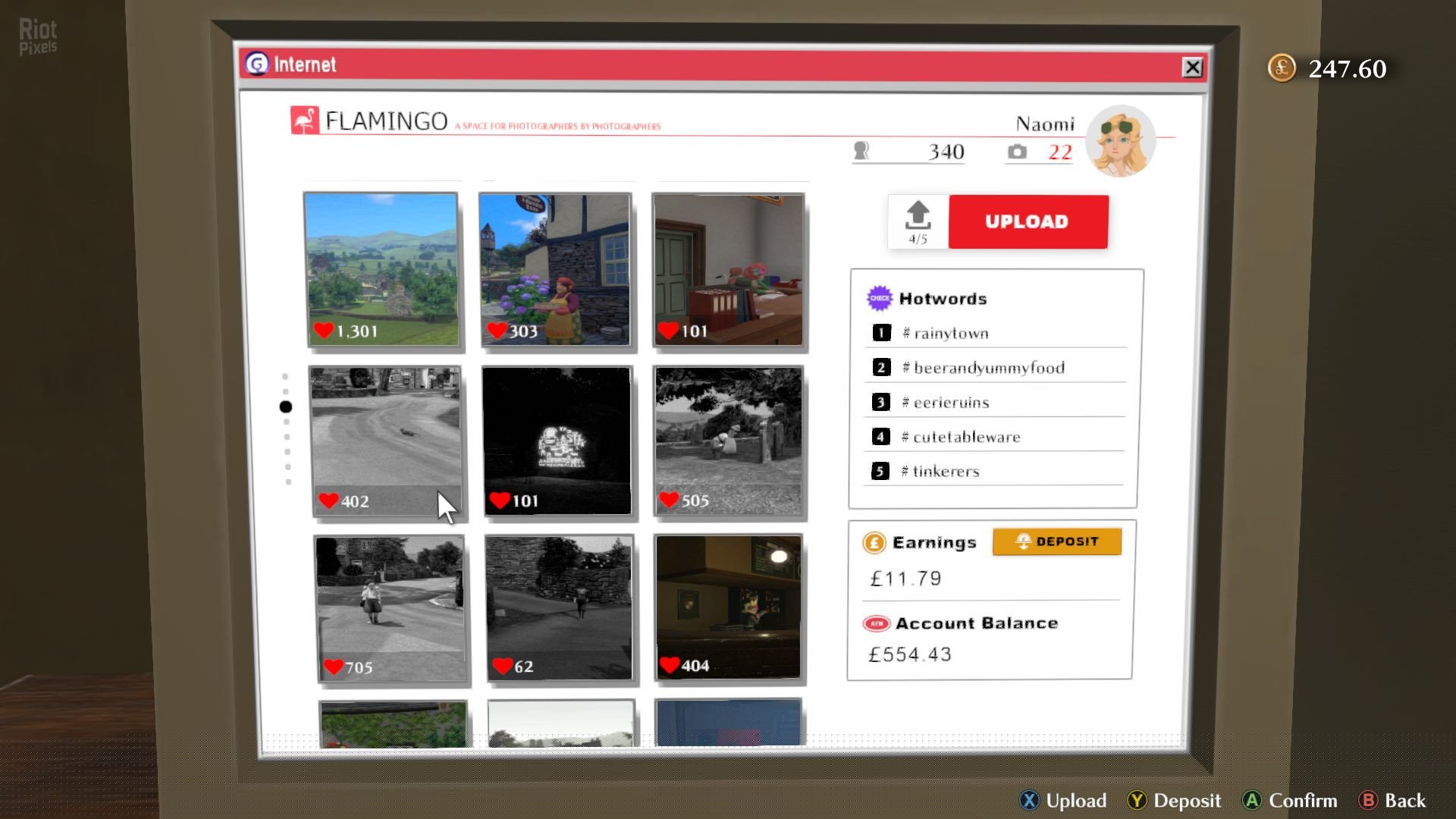Click the gold coin money icon at top right
The width and height of the screenshot is (1456, 819).
pos(1282,68)
